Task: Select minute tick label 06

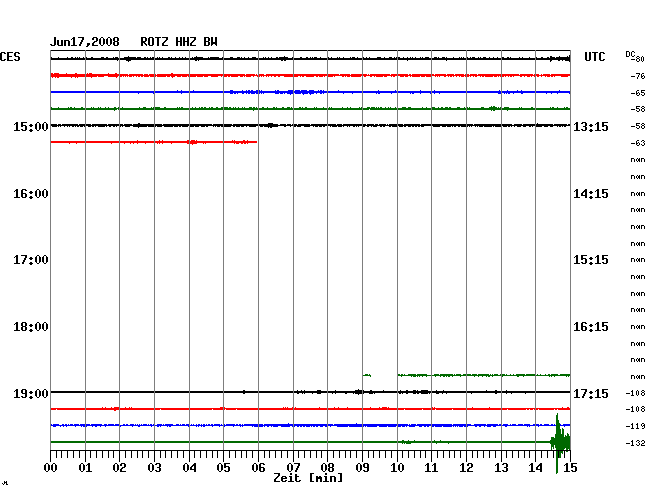Action: [258, 468]
